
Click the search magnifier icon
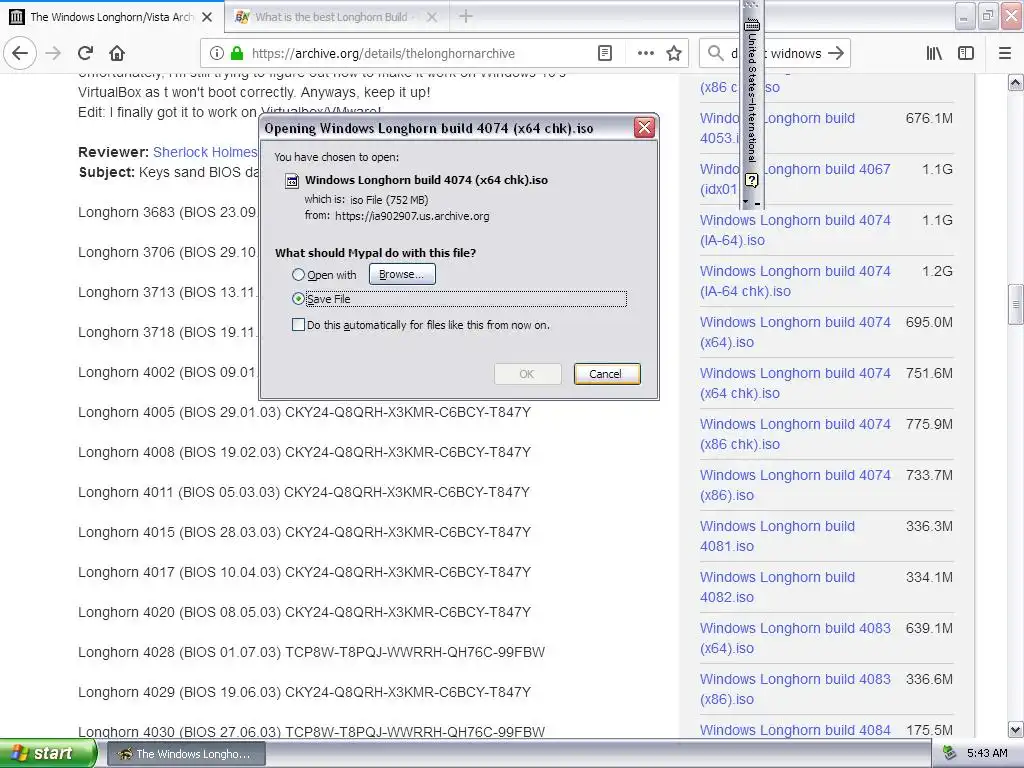[x=716, y=54]
